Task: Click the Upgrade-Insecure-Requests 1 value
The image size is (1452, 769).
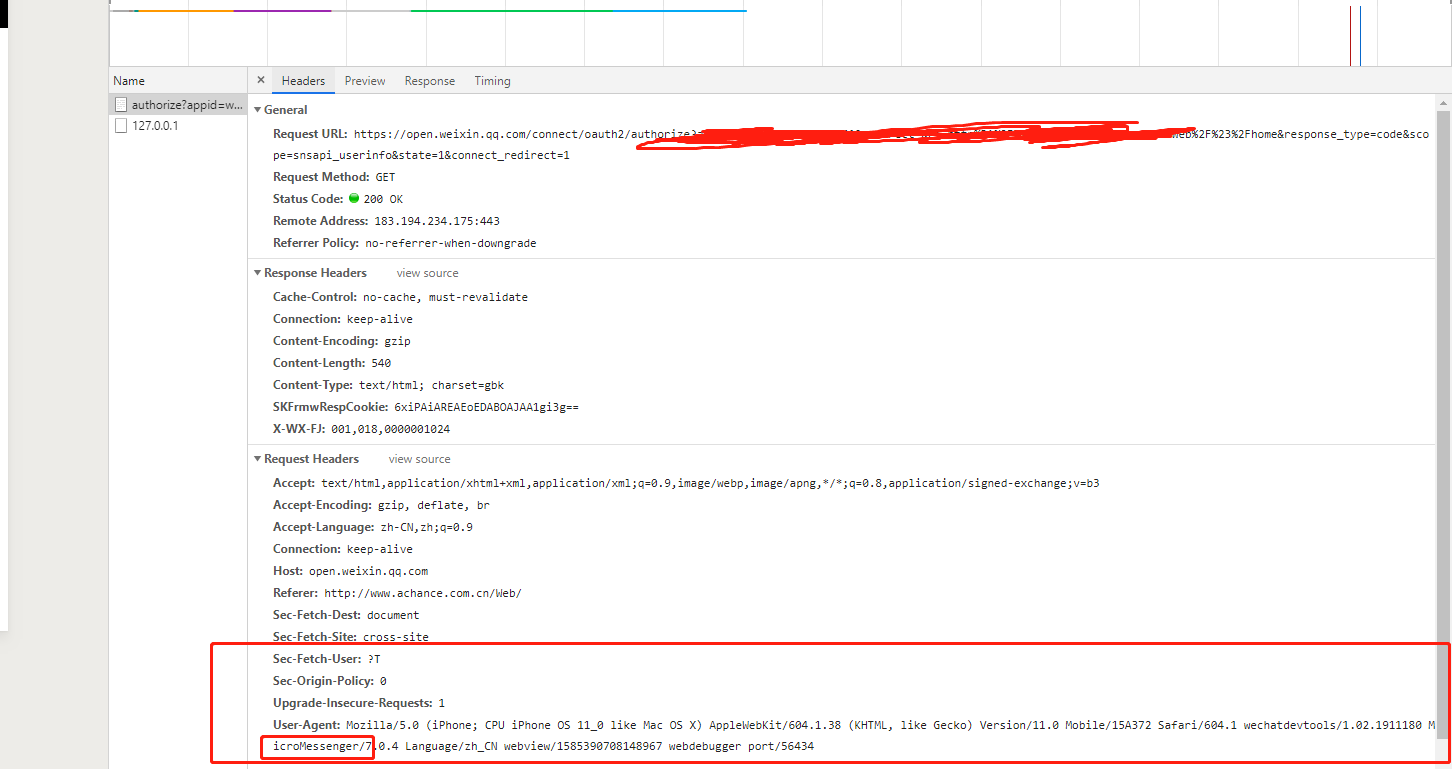Action: coord(442,703)
